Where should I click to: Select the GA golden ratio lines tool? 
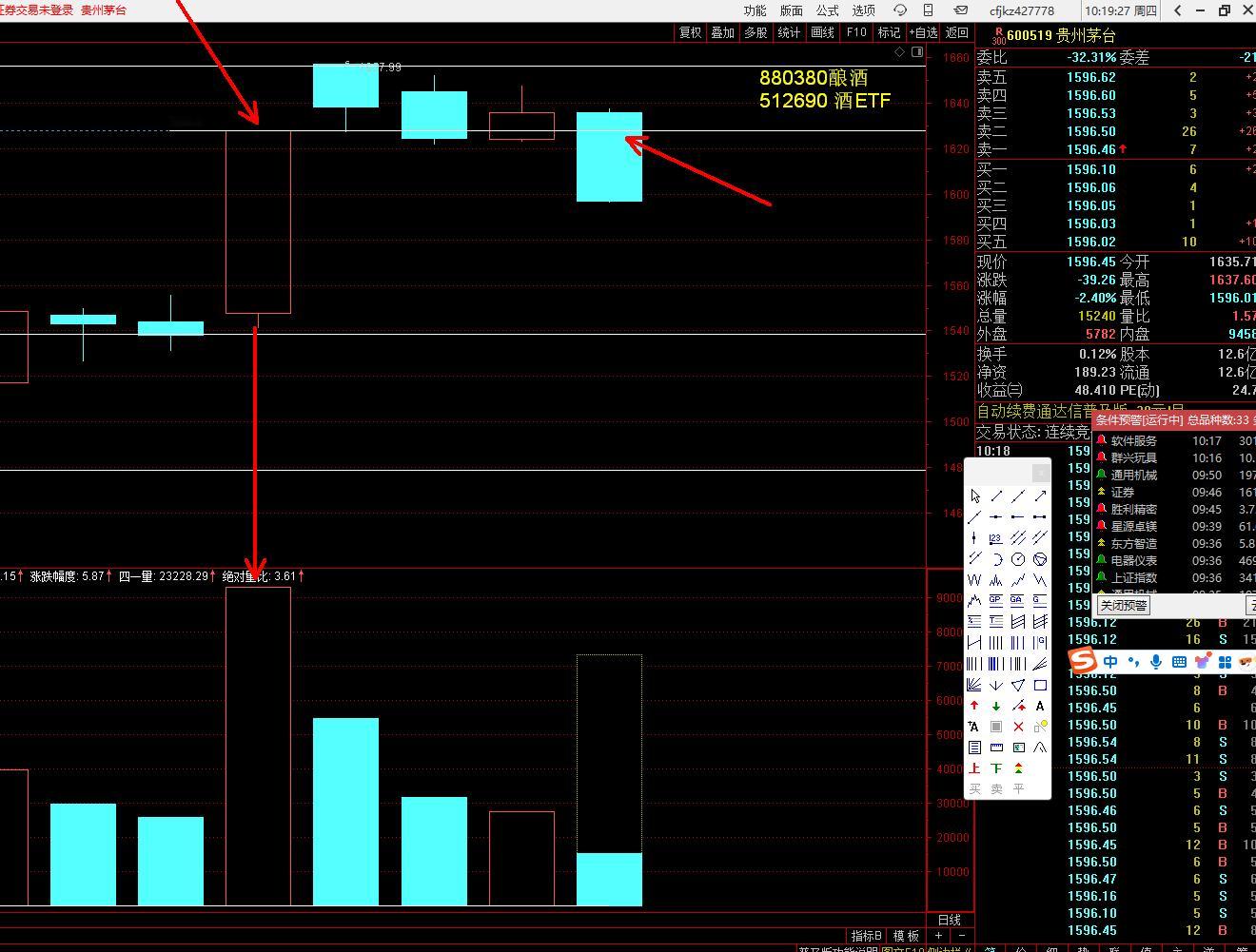pyautogui.click(x=1018, y=600)
